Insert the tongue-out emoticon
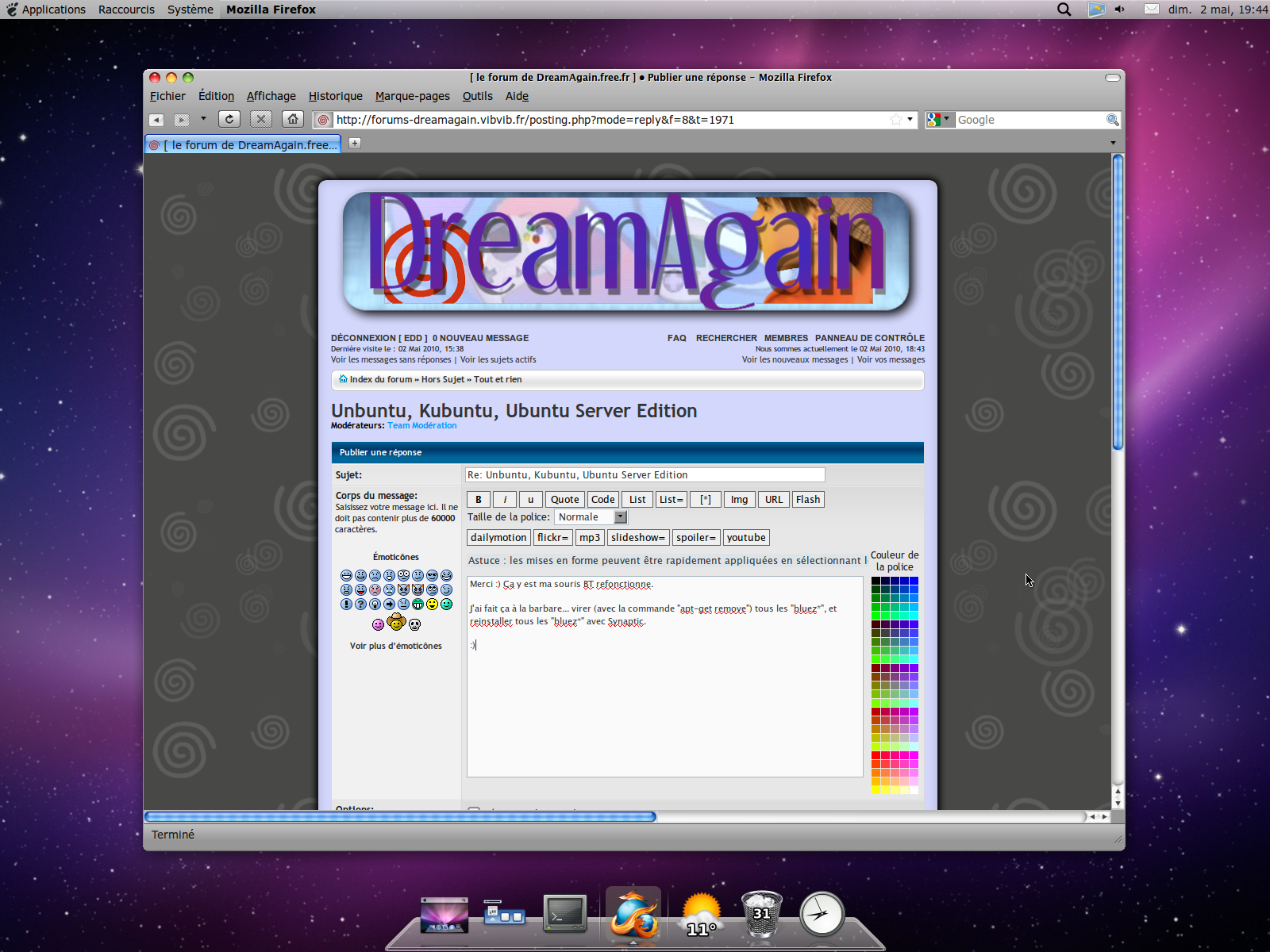 pyautogui.click(x=360, y=589)
